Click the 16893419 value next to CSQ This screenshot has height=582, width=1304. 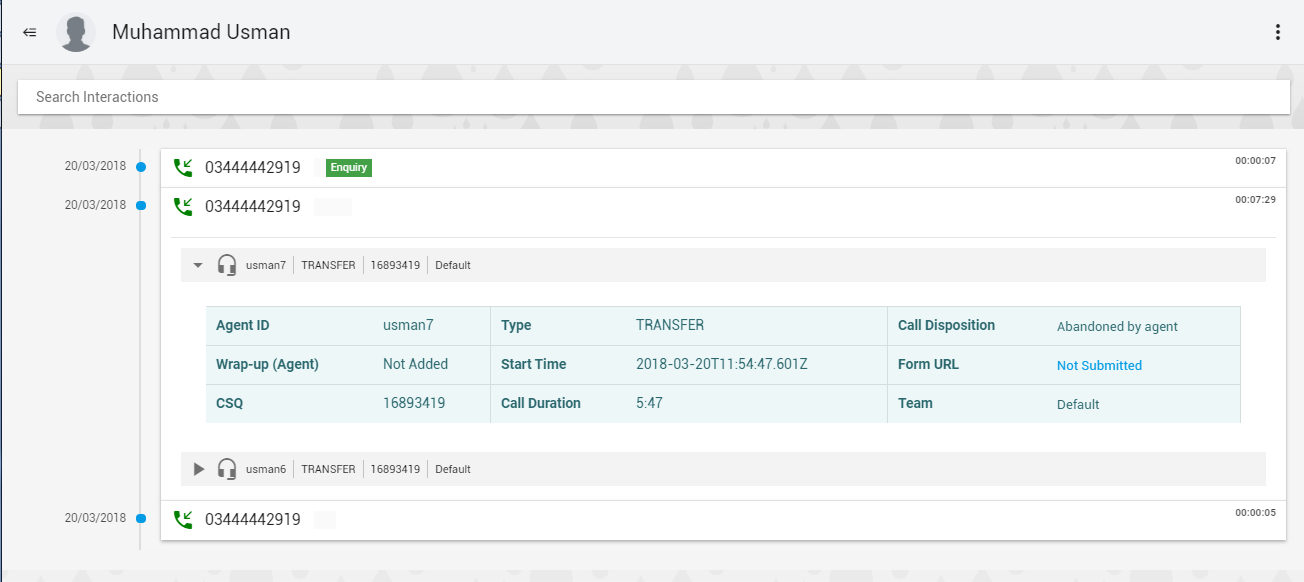414,404
